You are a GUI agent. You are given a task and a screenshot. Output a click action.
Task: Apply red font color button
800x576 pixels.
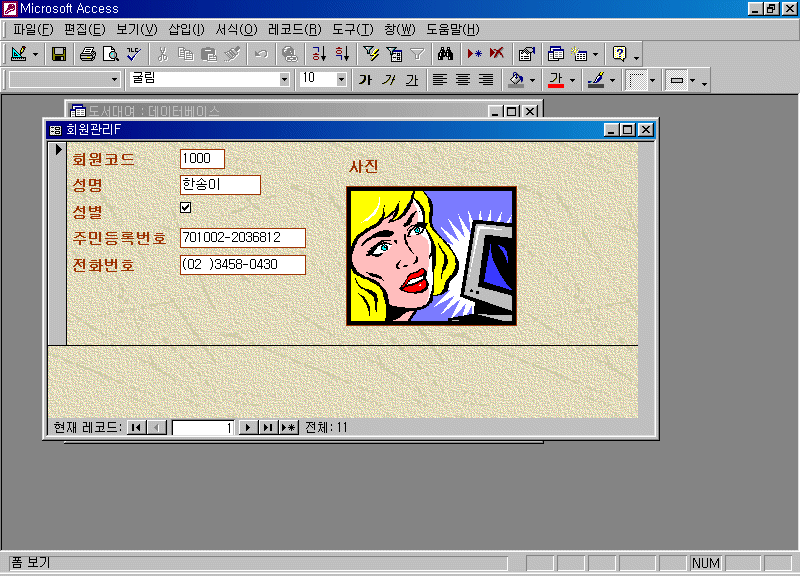point(556,80)
